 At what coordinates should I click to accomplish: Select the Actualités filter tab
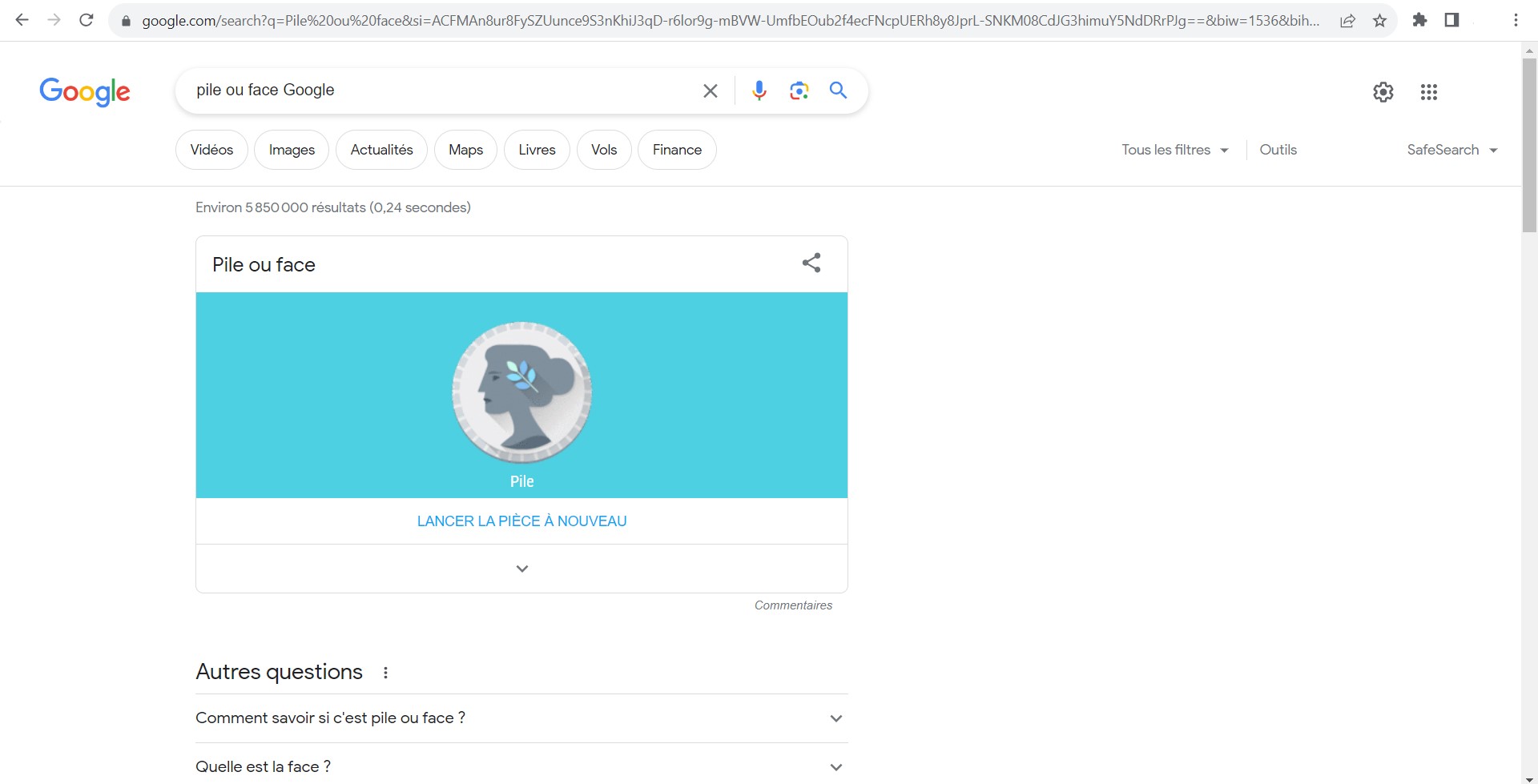[x=381, y=150]
